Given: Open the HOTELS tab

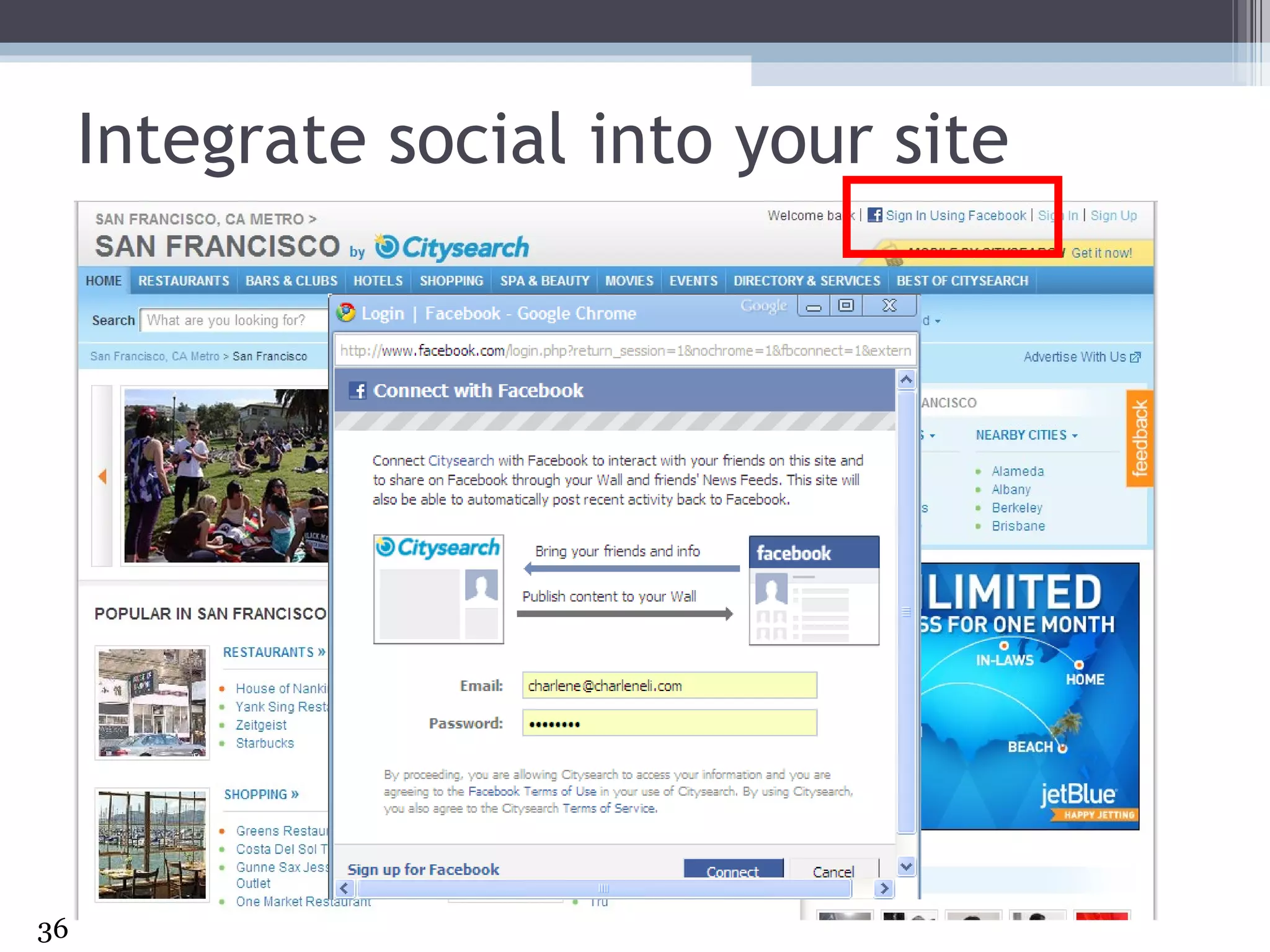Looking at the screenshot, I should [378, 281].
